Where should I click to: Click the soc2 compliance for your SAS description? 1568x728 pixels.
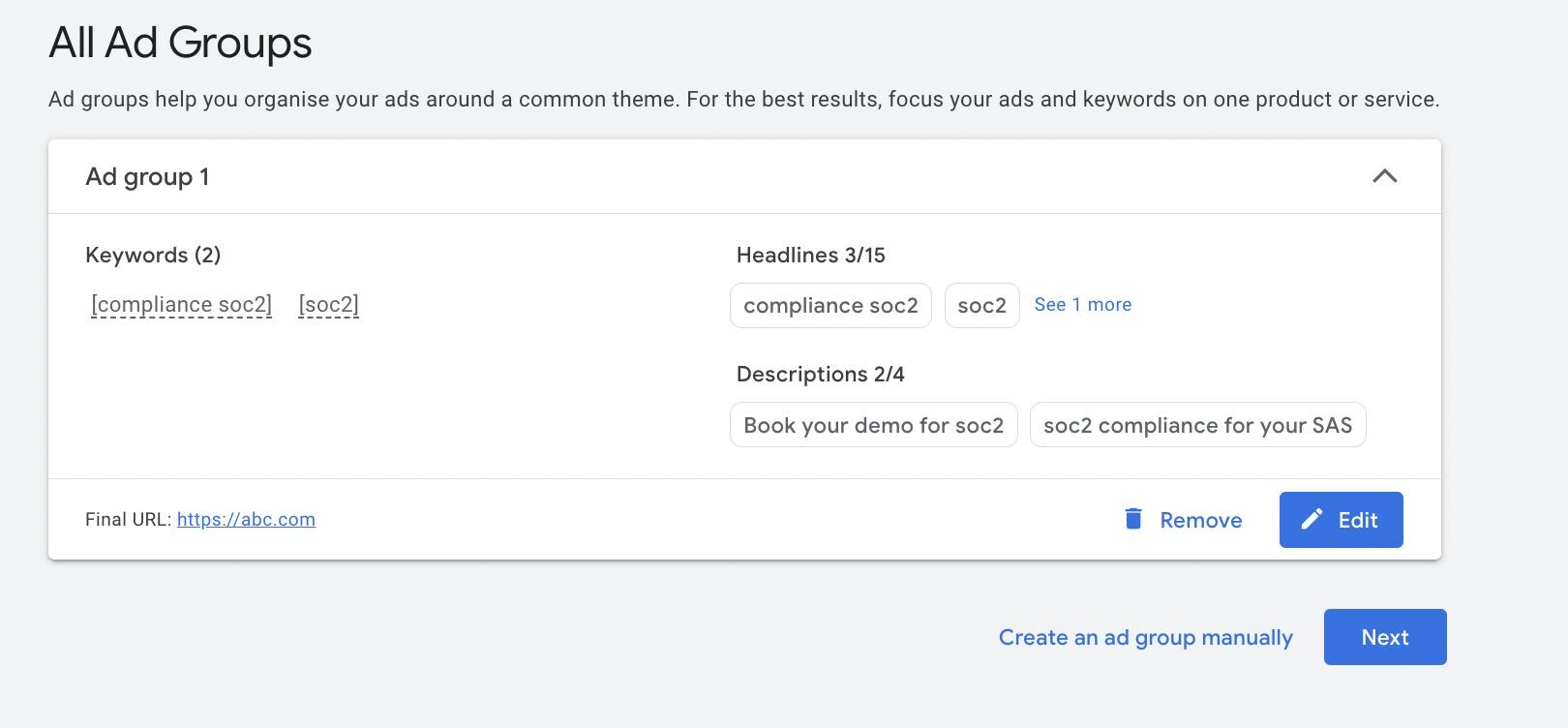[1197, 425]
